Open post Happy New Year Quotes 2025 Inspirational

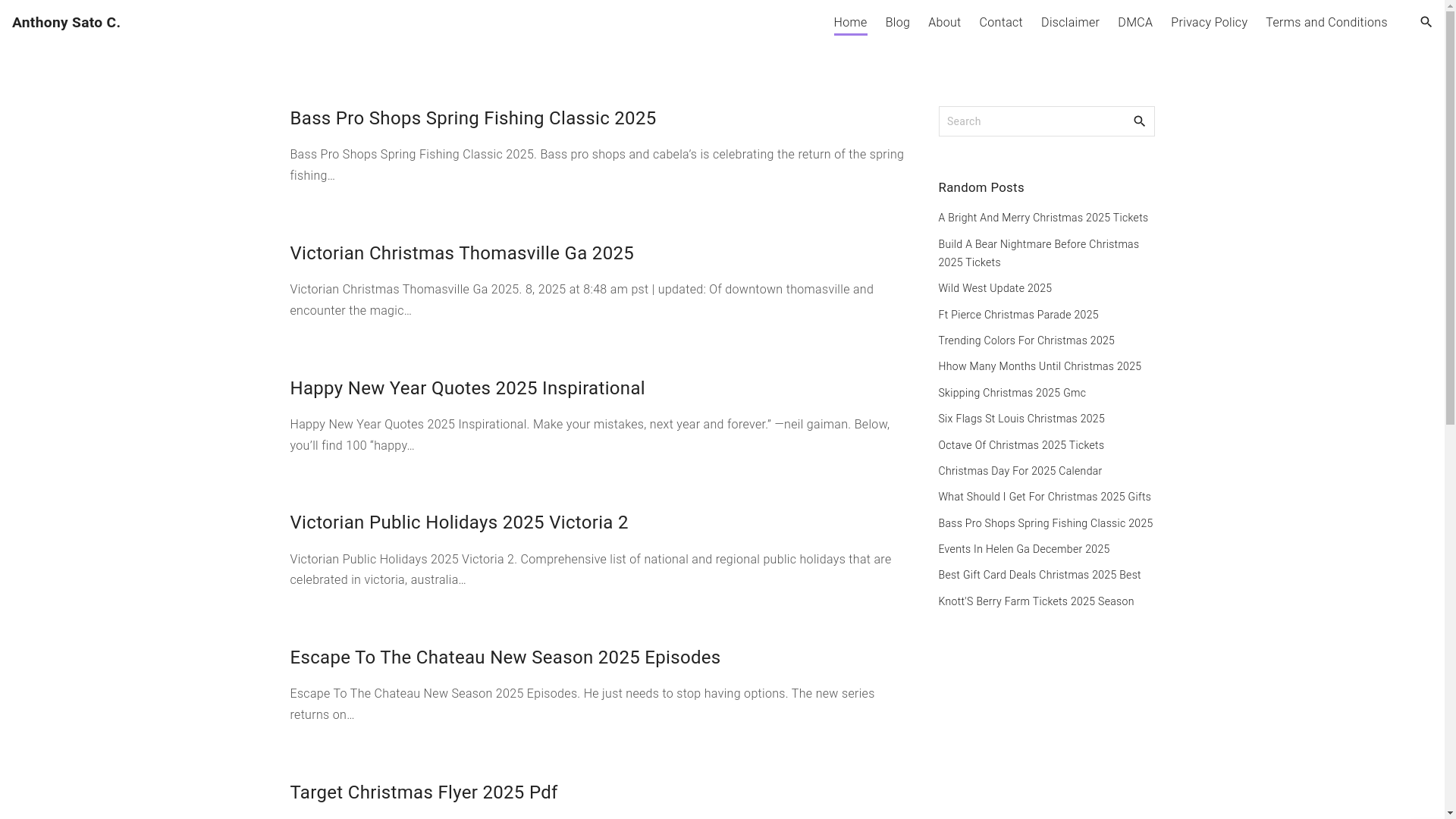(467, 388)
